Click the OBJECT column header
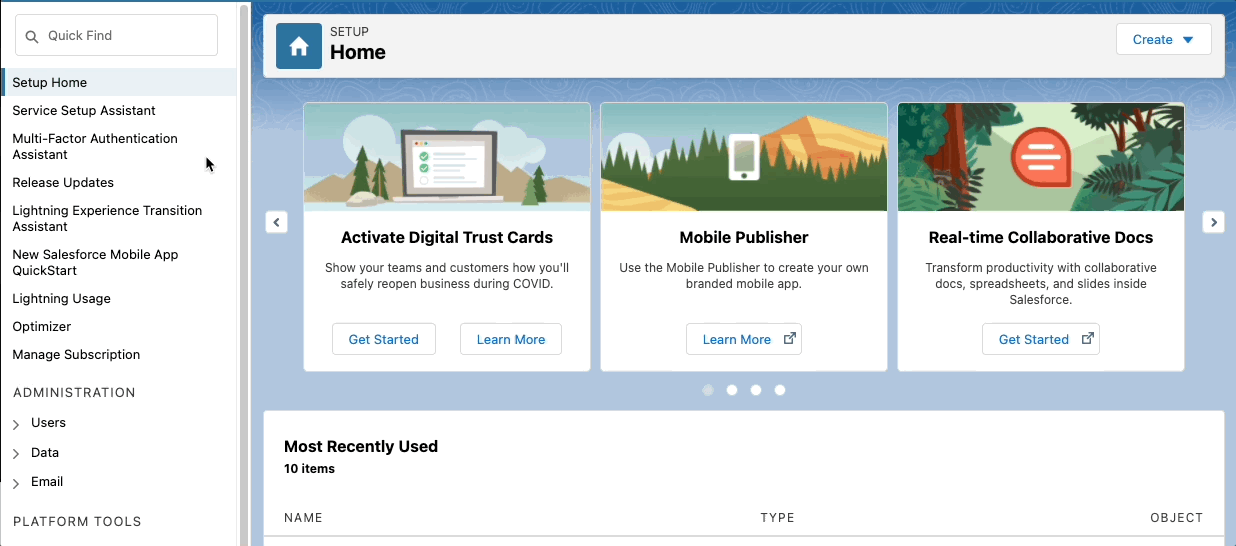The image size is (1236, 546). (x=1176, y=518)
